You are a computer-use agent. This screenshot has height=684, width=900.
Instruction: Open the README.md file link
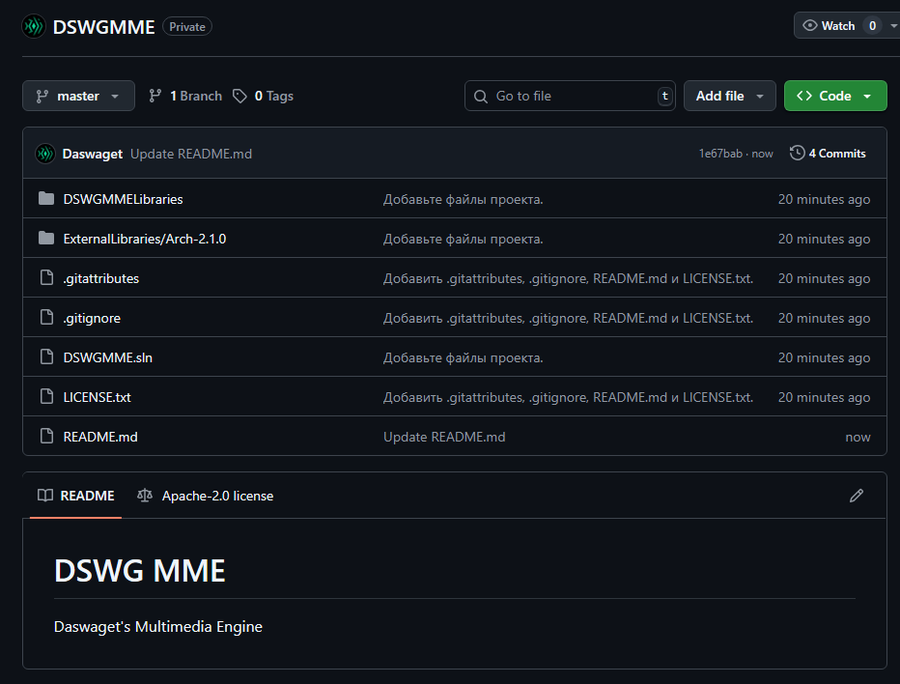(x=100, y=437)
